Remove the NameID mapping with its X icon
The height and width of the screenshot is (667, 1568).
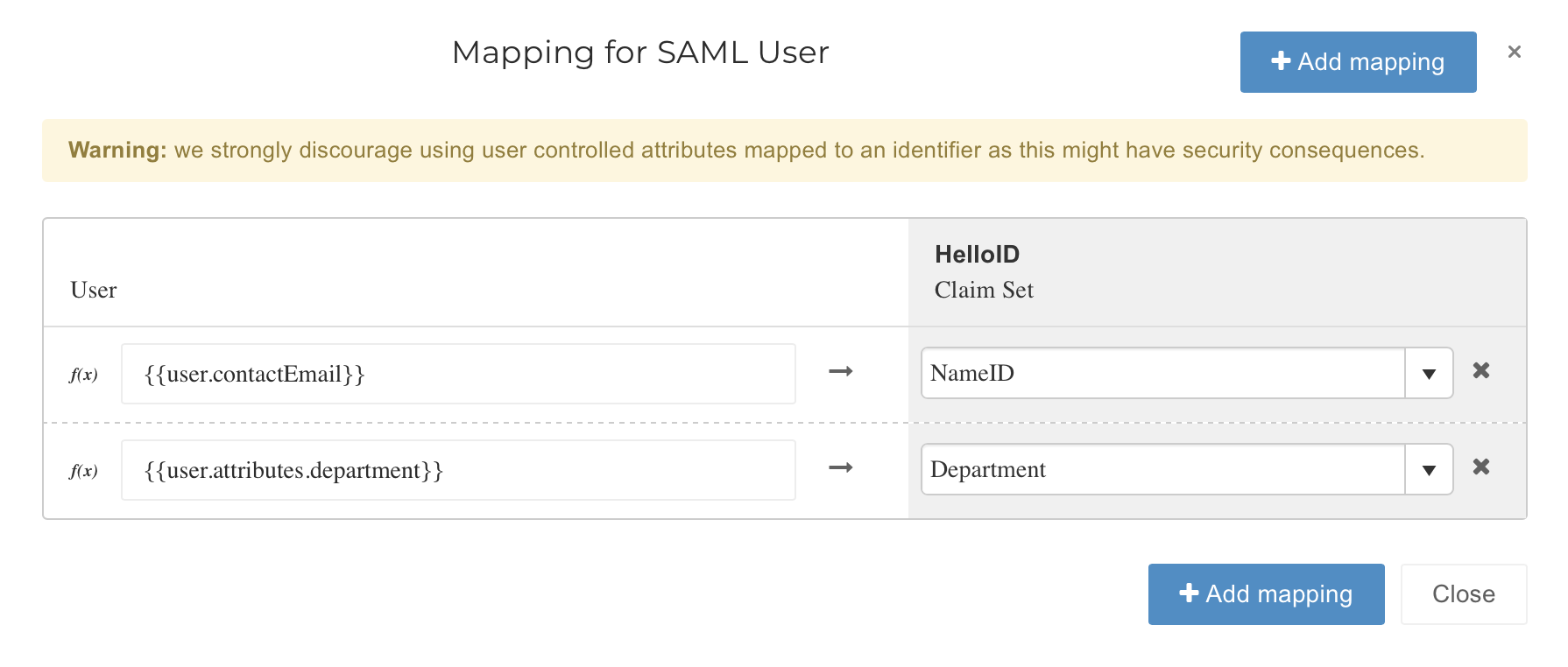pos(1481,371)
